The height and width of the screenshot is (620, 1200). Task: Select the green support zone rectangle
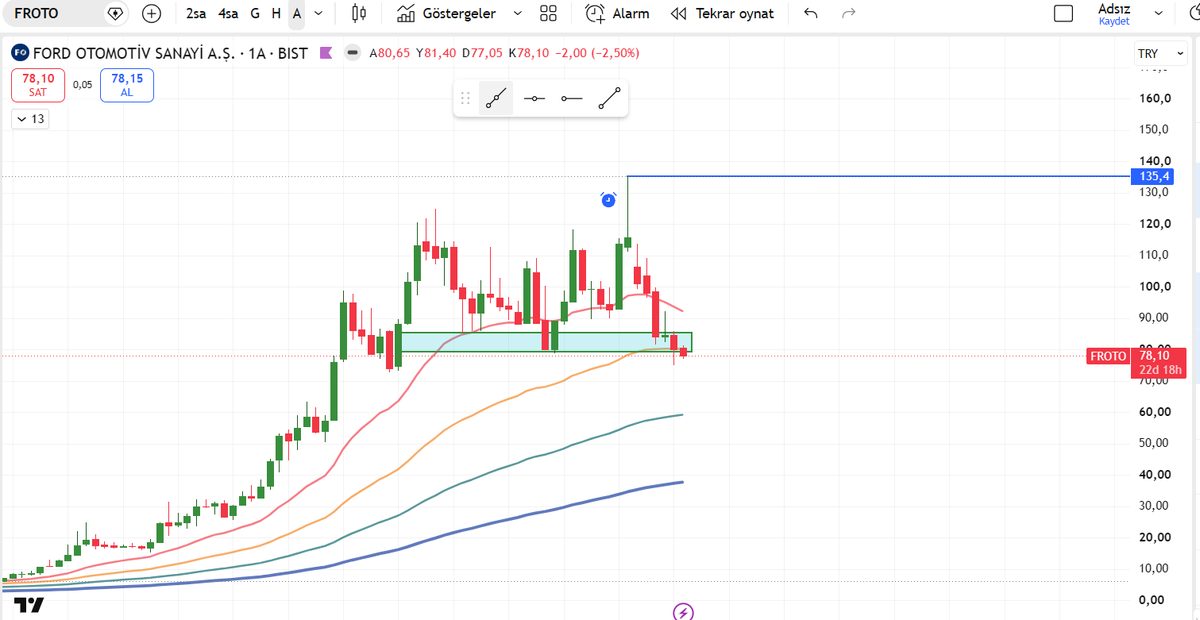[x=545, y=342]
